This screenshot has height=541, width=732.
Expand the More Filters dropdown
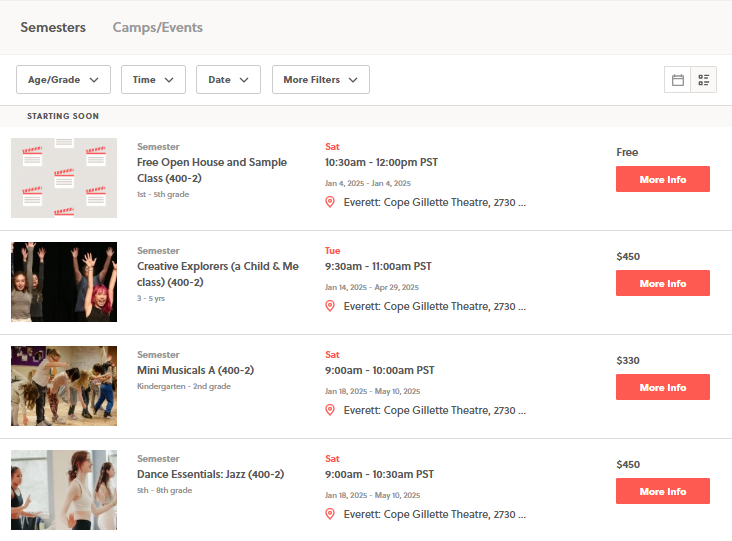click(320, 80)
